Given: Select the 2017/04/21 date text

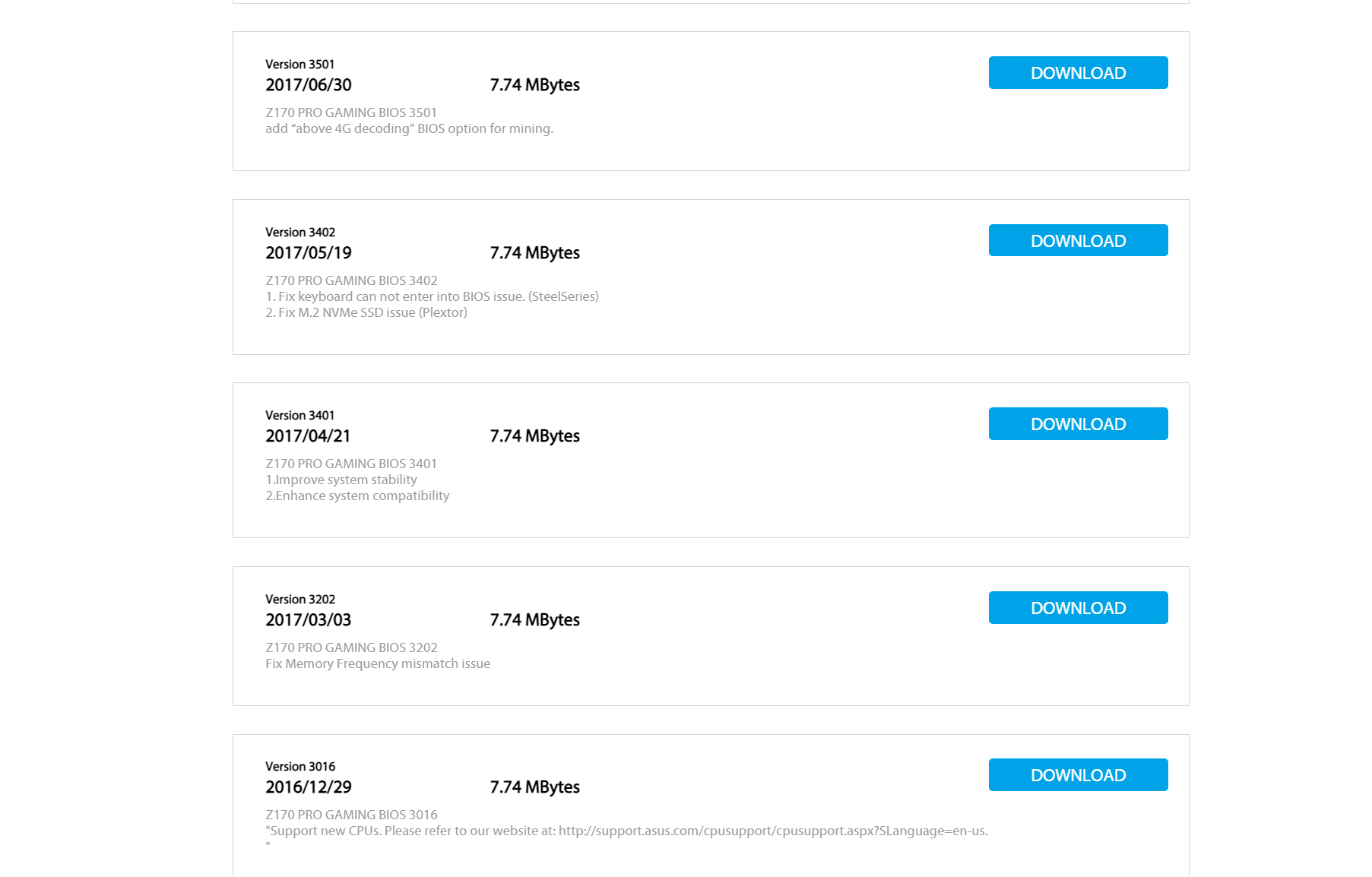Looking at the screenshot, I should point(307,436).
